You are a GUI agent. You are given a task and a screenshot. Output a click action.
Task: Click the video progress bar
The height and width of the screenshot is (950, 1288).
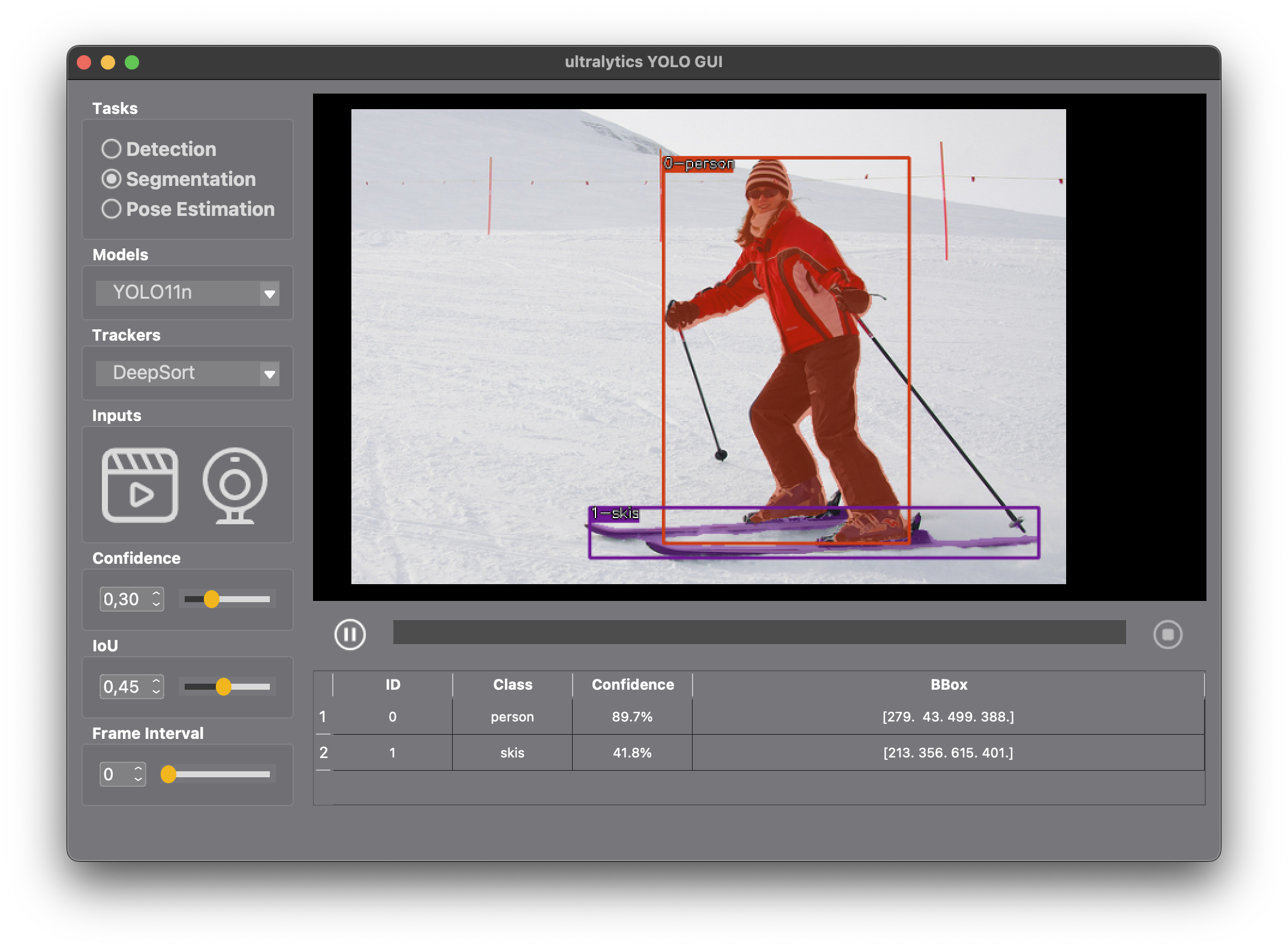pyautogui.click(x=759, y=632)
